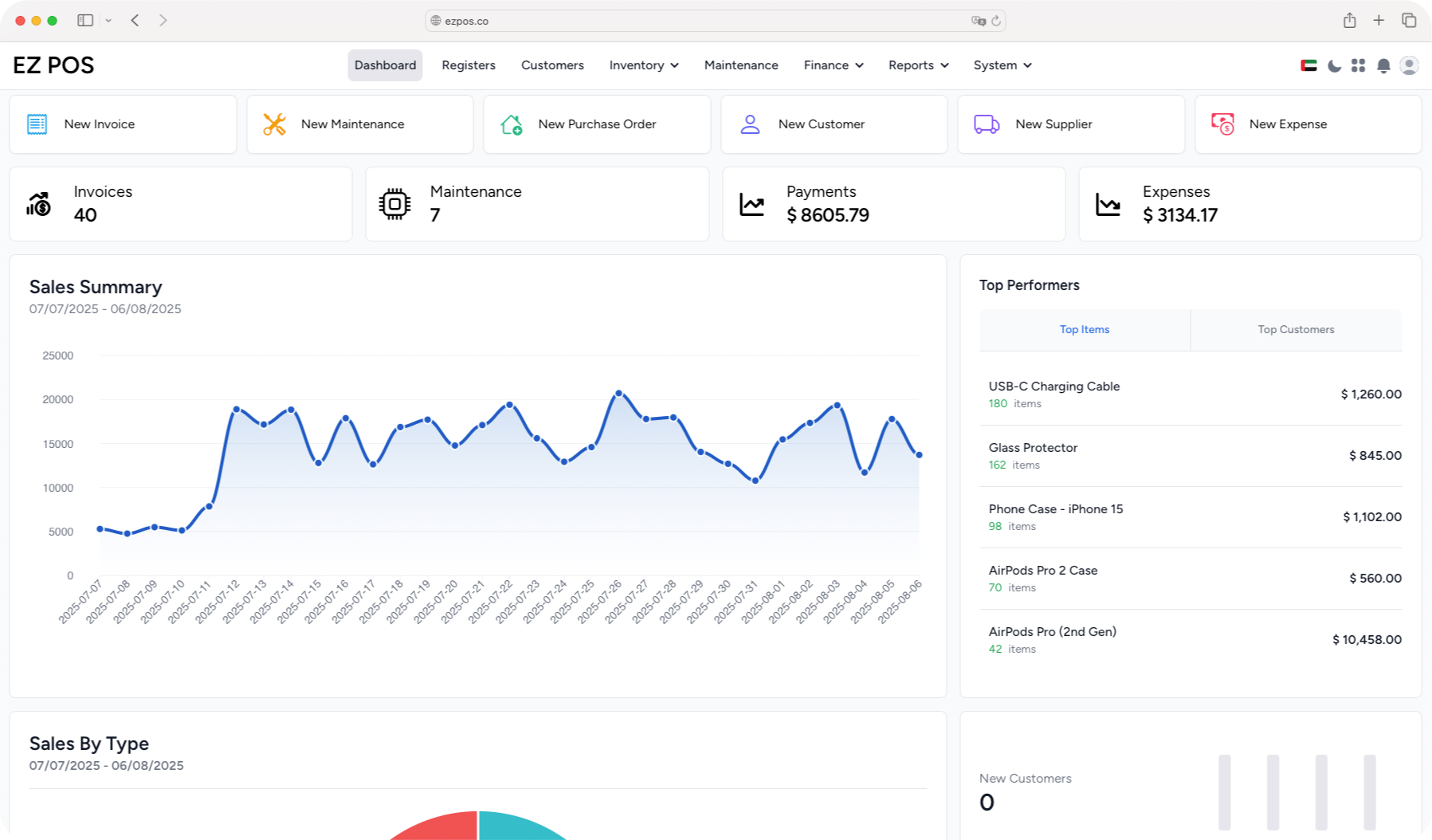Click the browser share icon
Viewport: 1432px width, 840px height.
[x=1350, y=21]
